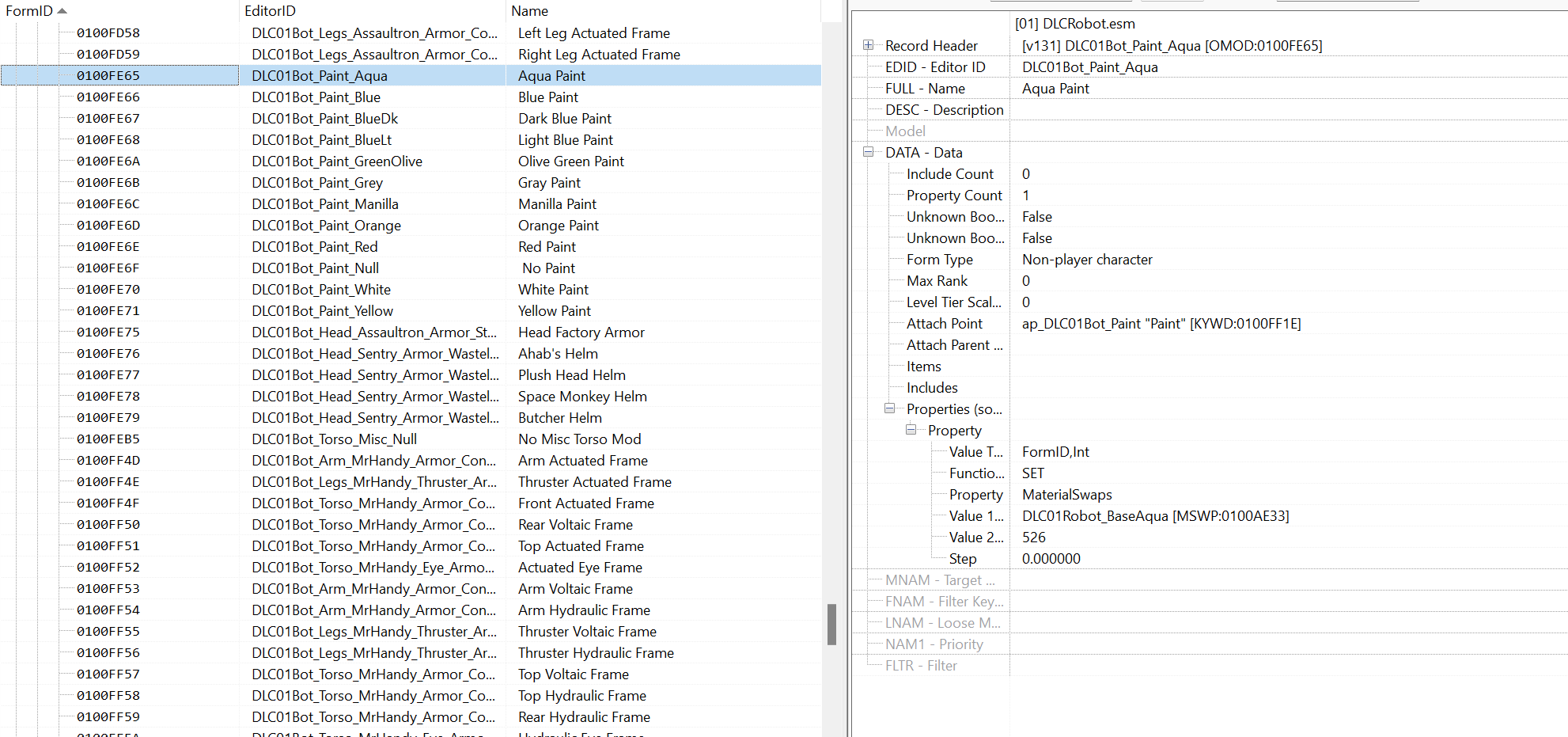Image resolution: width=1568 pixels, height=737 pixels.
Task: Click the 'Arm Voltaic Frame' name
Action: click(575, 589)
